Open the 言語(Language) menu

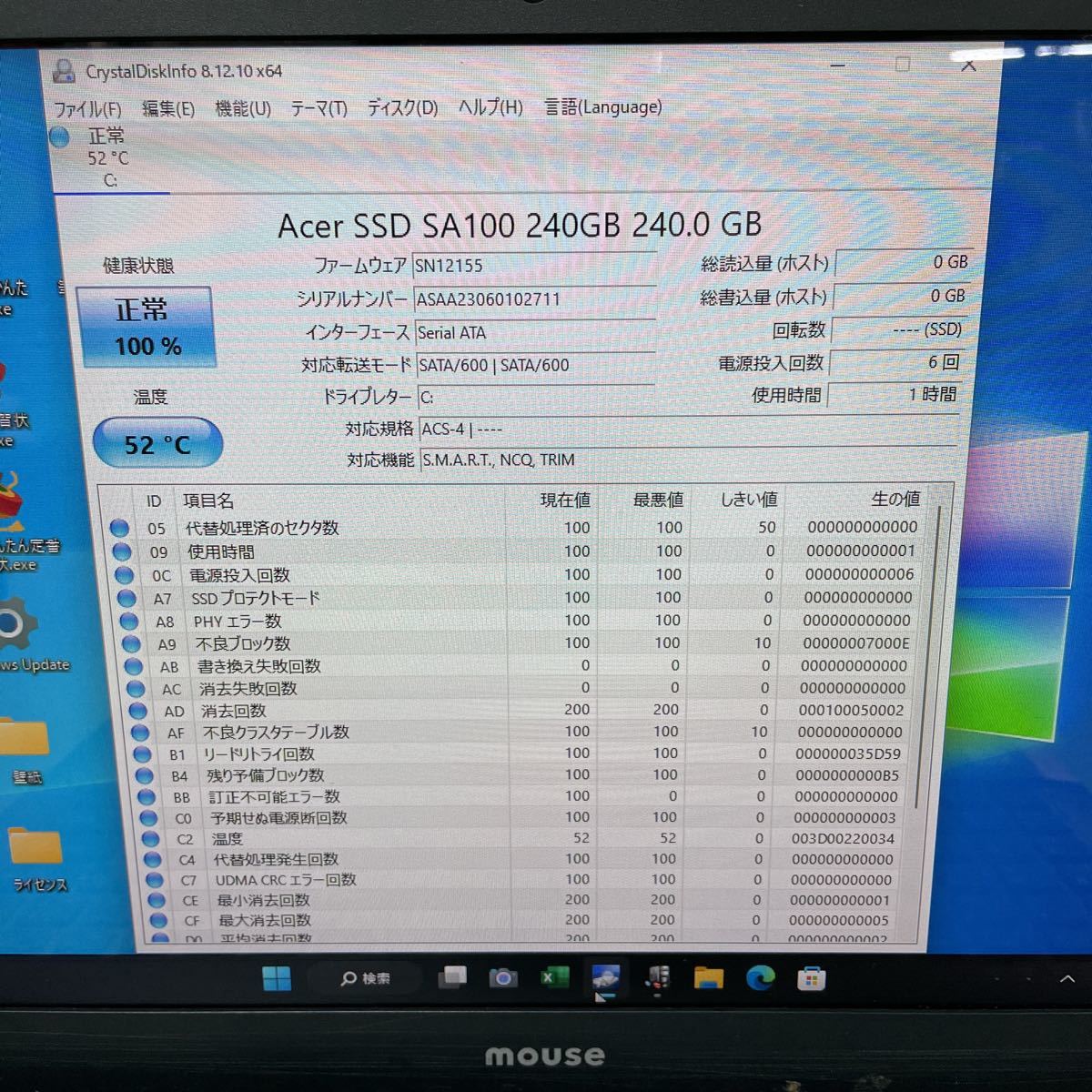point(602,106)
